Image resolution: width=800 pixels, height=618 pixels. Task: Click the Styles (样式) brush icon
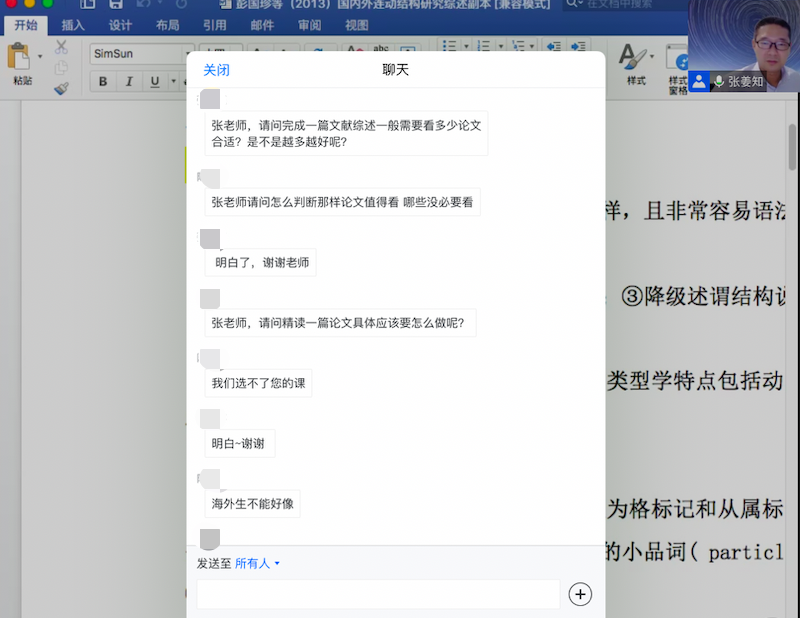pyautogui.click(x=634, y=58)
